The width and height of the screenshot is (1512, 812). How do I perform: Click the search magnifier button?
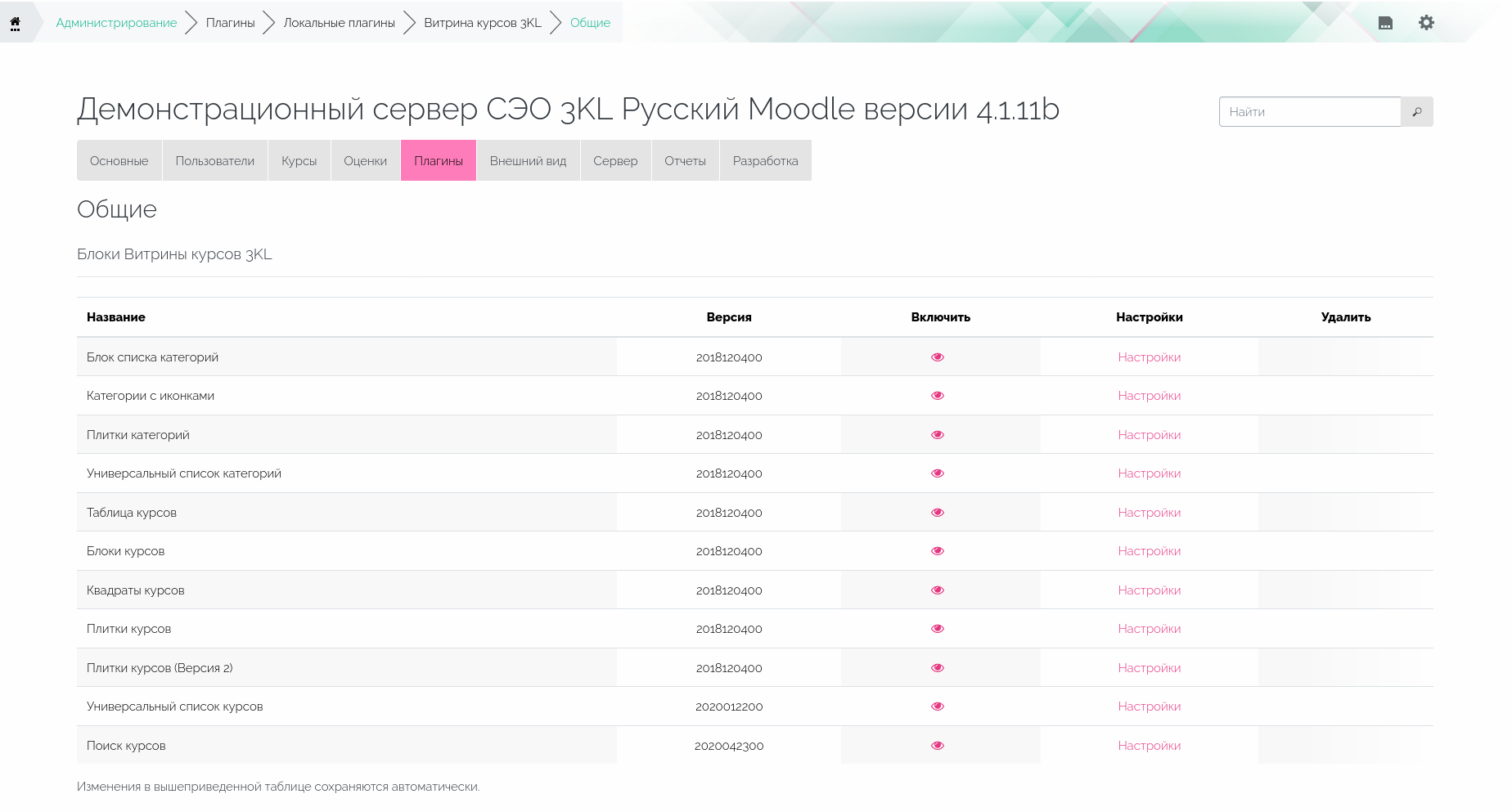[x=1417, y=112]
